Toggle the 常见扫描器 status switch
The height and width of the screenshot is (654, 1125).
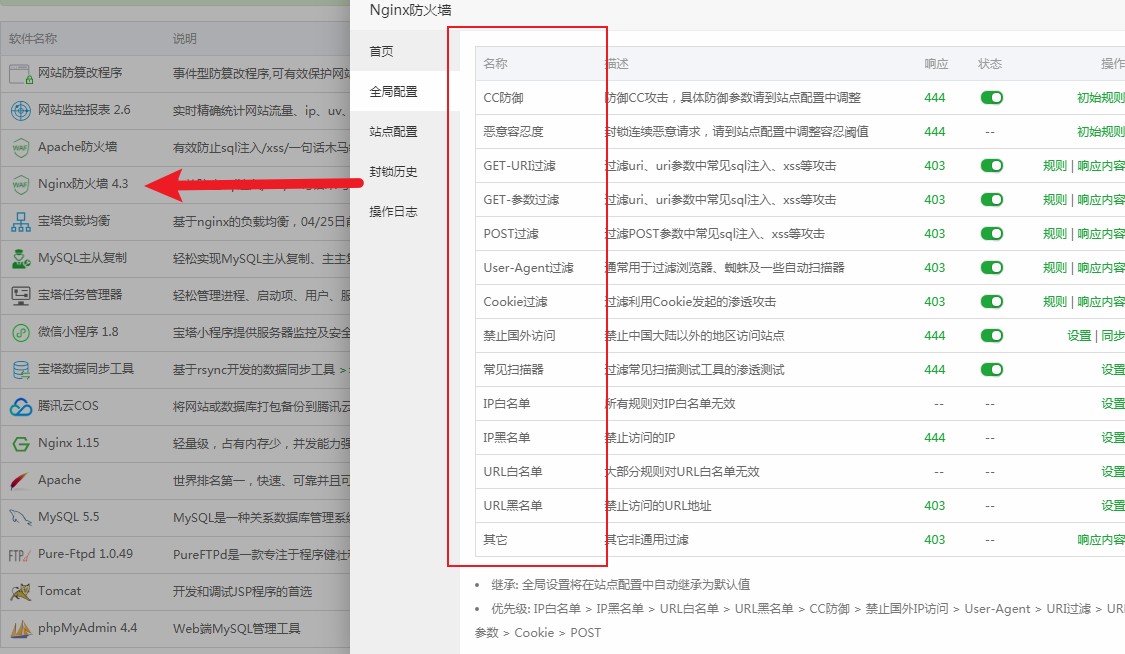click(992, 370)
